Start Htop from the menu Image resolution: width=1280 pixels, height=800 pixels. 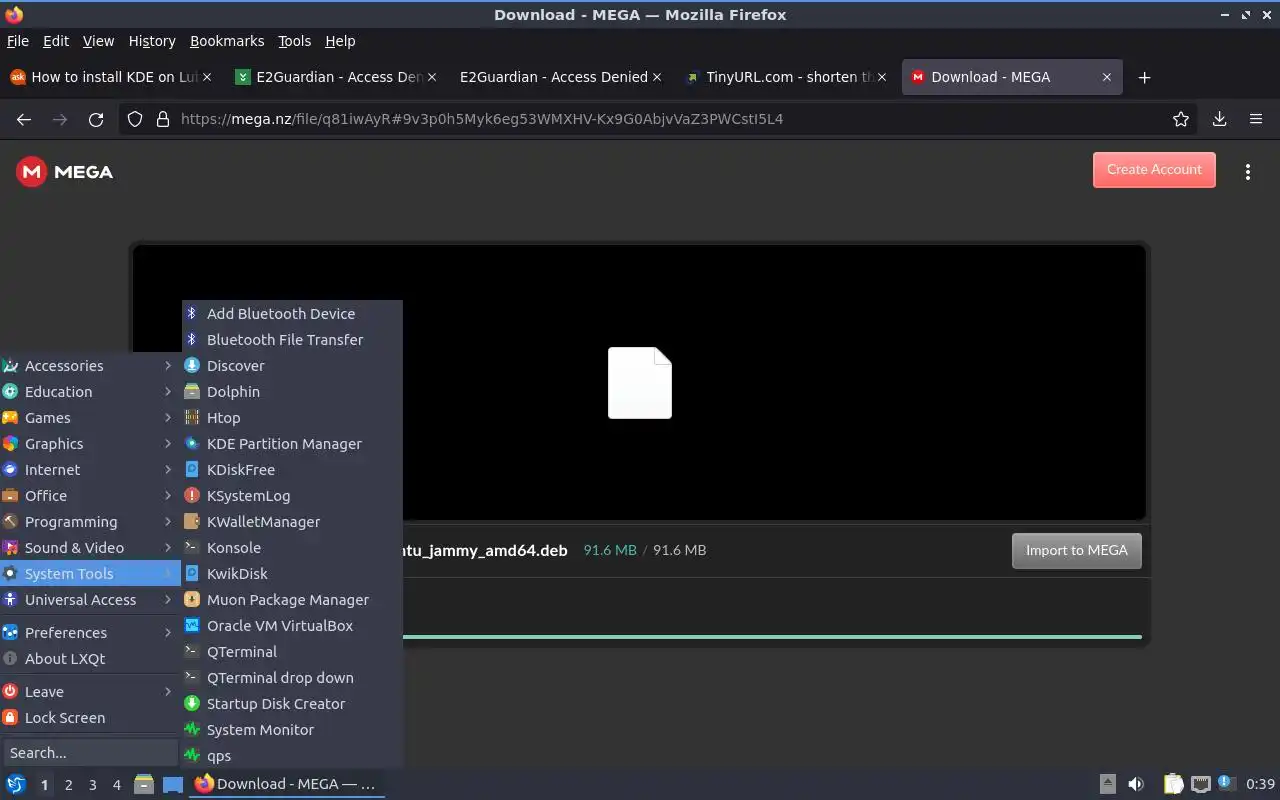coord(292,417)
